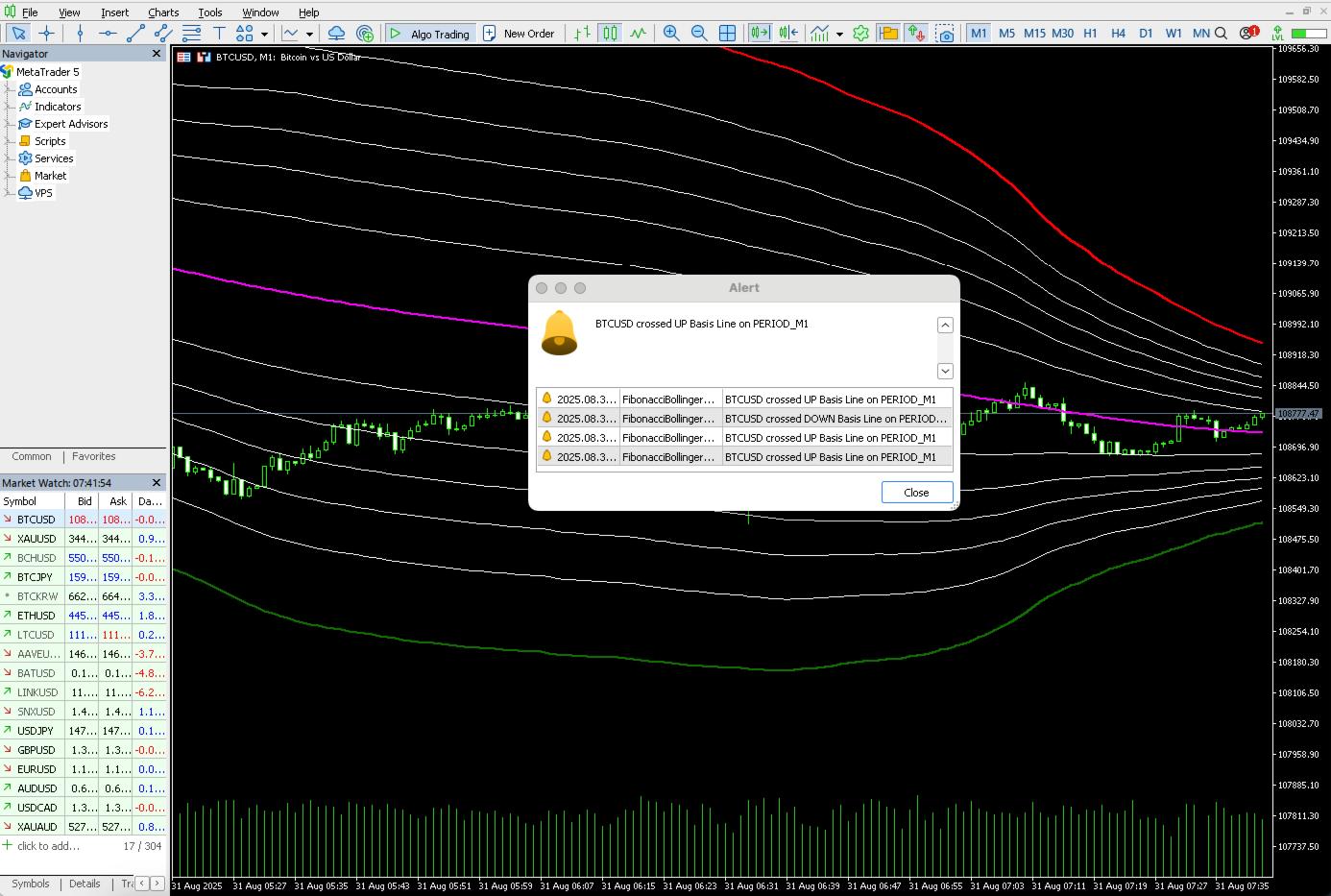Open a New Order ticket

(519, 34)
